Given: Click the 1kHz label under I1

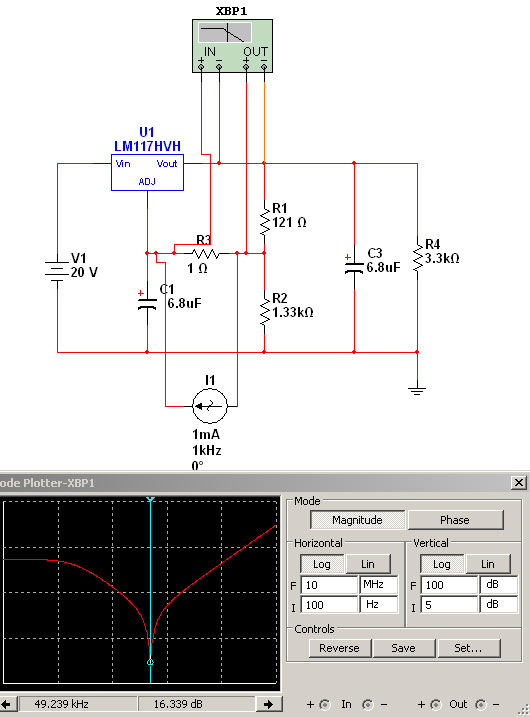Looking at the screenshot, I should [x=207, y=450].
